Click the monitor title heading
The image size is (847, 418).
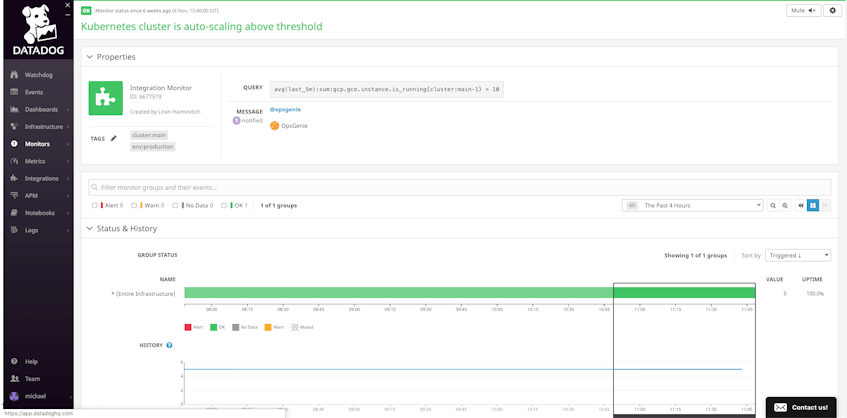(201, 26)
